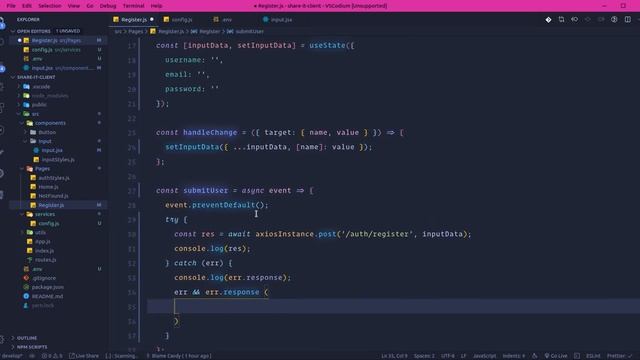Screen dimensions: 640x360
Task: Change the JavaScript language mode
Action: pyautogui.click(x=484, y=356)
